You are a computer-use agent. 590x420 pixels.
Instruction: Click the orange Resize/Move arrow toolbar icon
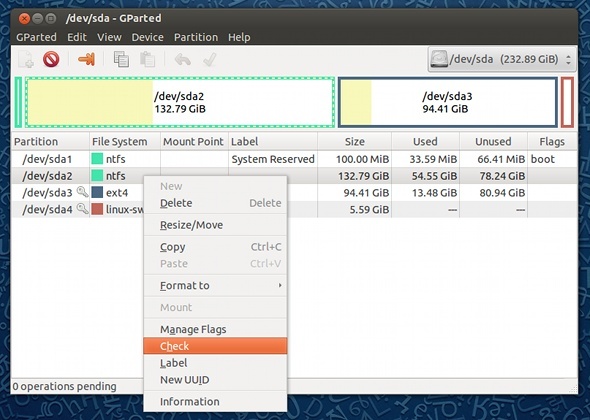[x=86, y=59]
